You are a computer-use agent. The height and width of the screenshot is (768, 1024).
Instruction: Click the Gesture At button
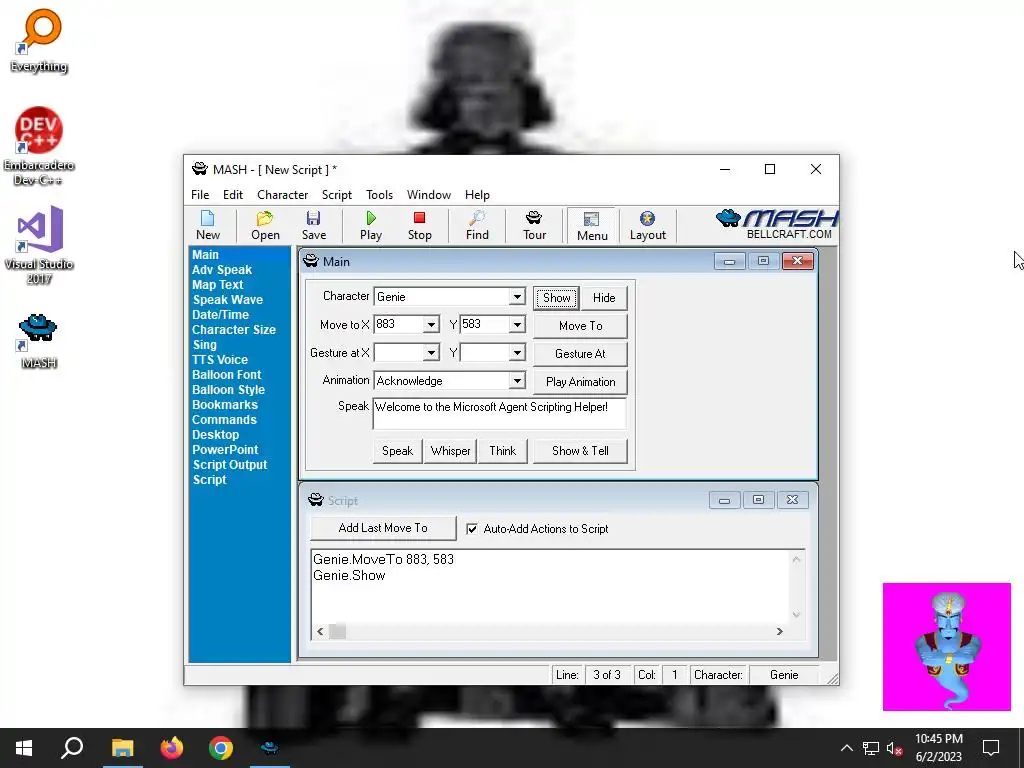pos(580,354)
